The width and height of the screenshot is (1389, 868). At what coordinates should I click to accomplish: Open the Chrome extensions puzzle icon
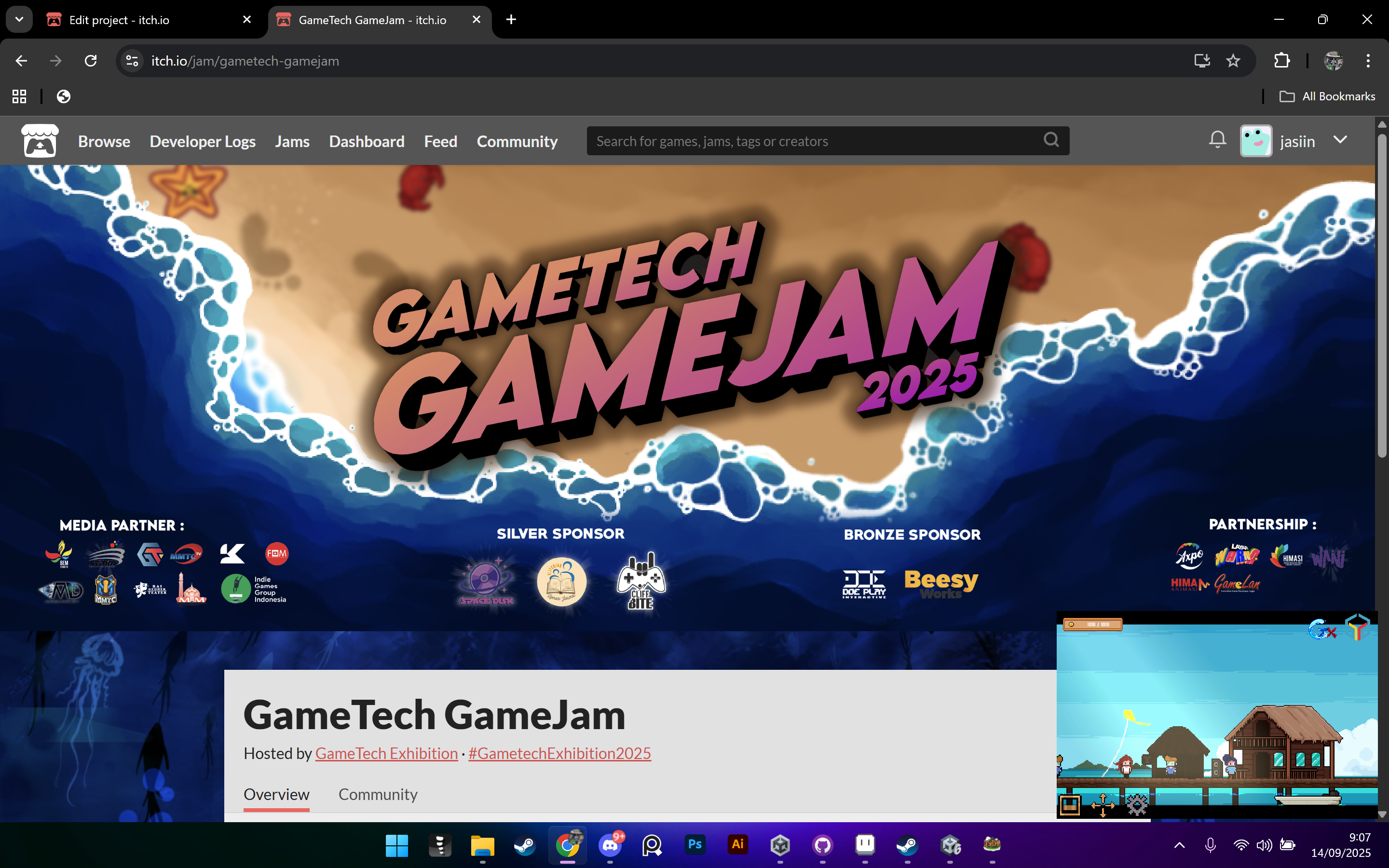1281,61
